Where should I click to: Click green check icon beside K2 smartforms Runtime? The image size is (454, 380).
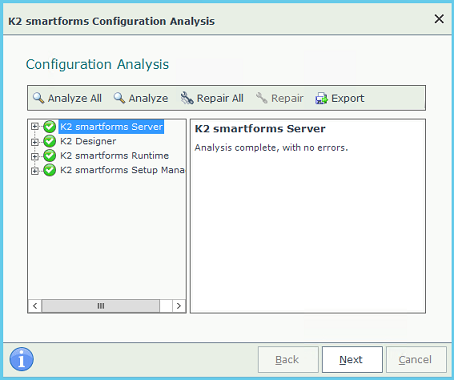50,156
